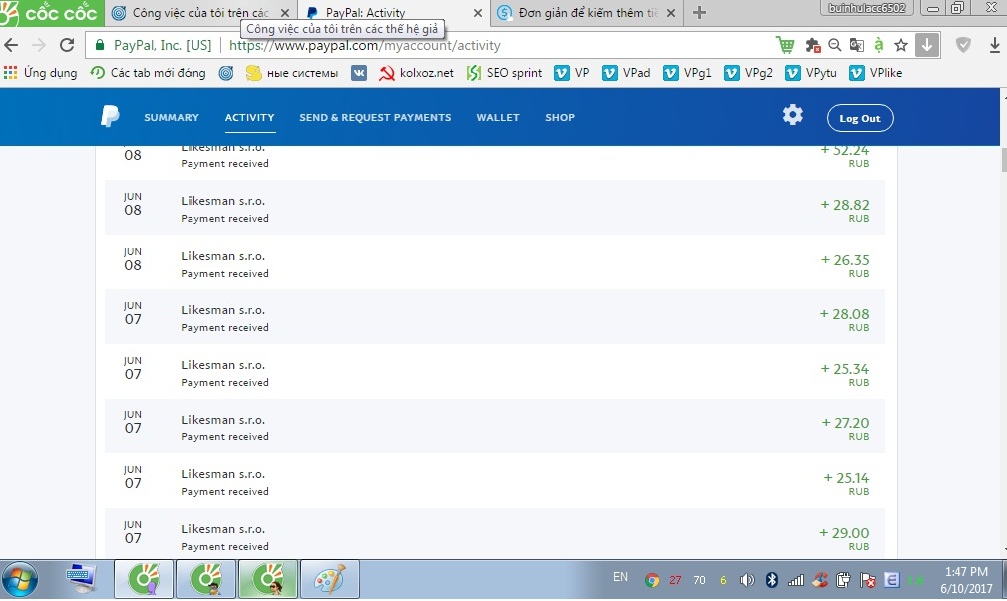1007x601 pixels.
Task: Click the green 'à' Vietnamese typing icon
Action: point(879,45)
